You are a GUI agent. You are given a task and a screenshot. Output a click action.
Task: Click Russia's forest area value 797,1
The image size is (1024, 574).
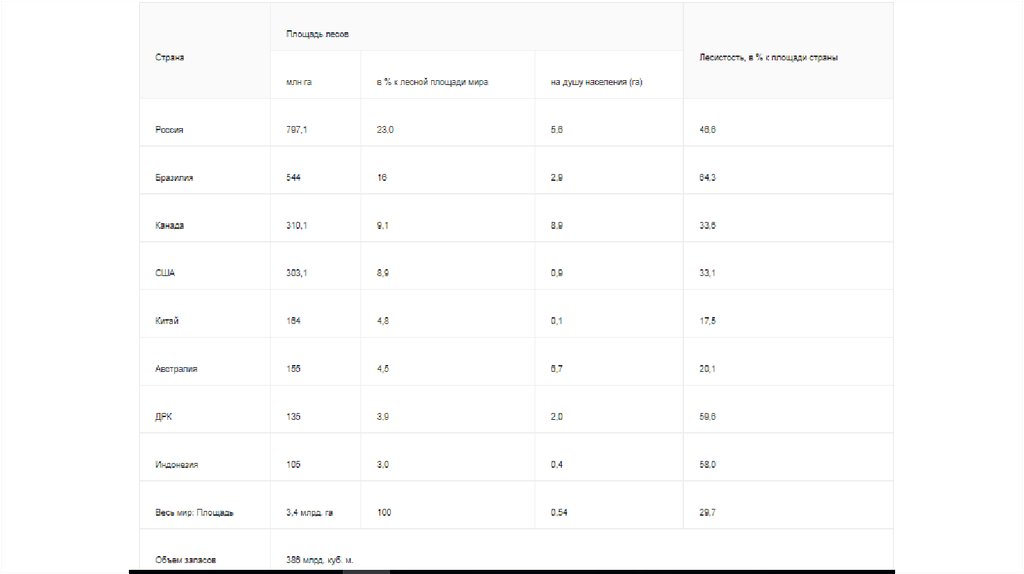[297, 130]
